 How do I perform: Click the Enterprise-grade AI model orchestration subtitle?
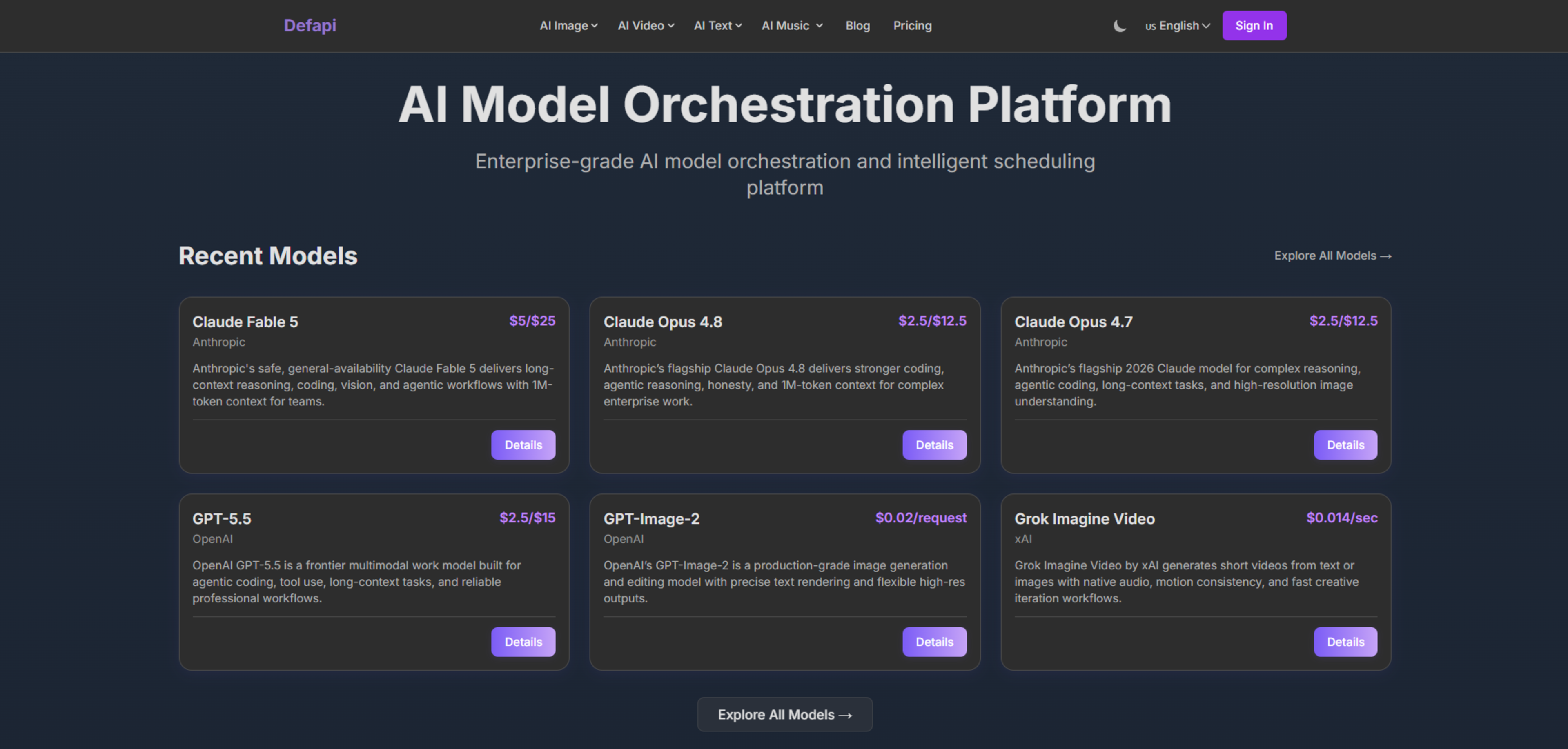[x=784, y=174]
